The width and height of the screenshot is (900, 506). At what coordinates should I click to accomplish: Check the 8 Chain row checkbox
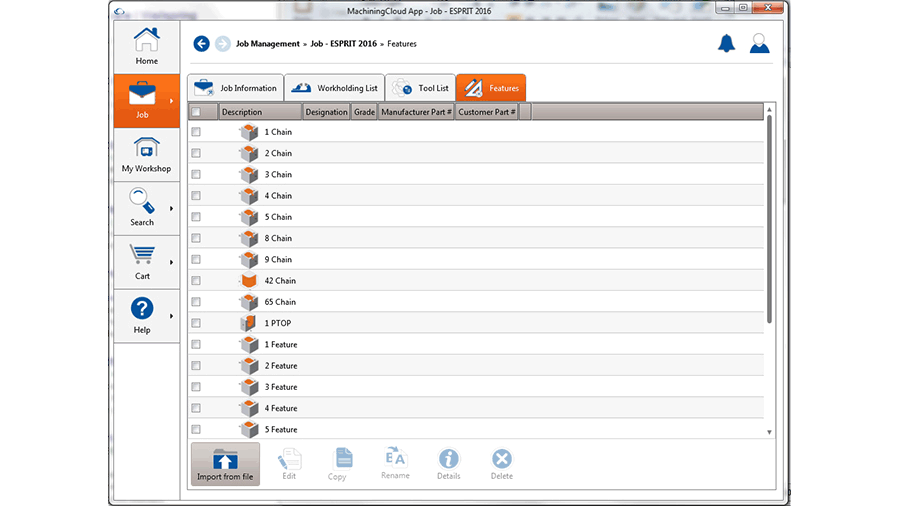click(x=196, y=238)
